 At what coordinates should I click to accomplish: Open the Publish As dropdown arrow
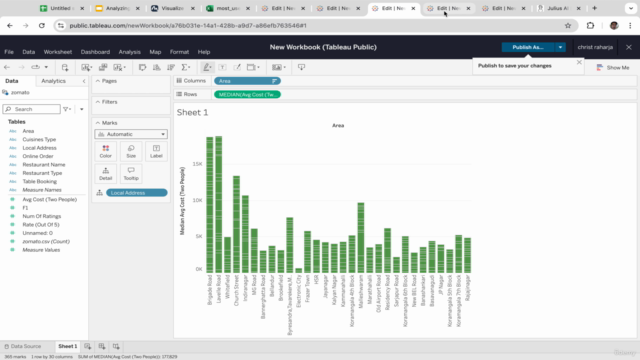[x=560, y=47]
